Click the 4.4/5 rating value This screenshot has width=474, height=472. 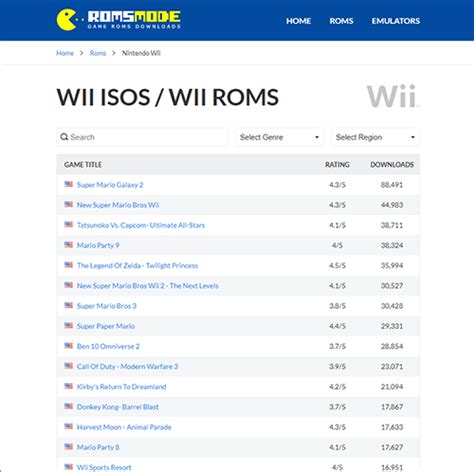pyautogui.click(x=337, y=326)
